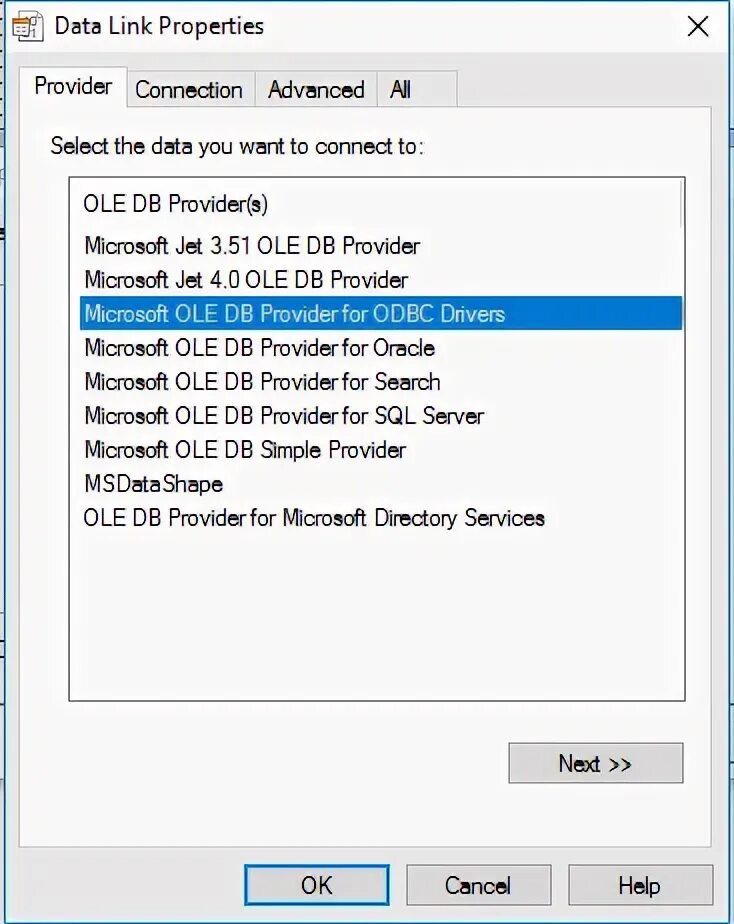Open the Connection tab
This screenshot has height=924, width=734.
coord(189,90)
